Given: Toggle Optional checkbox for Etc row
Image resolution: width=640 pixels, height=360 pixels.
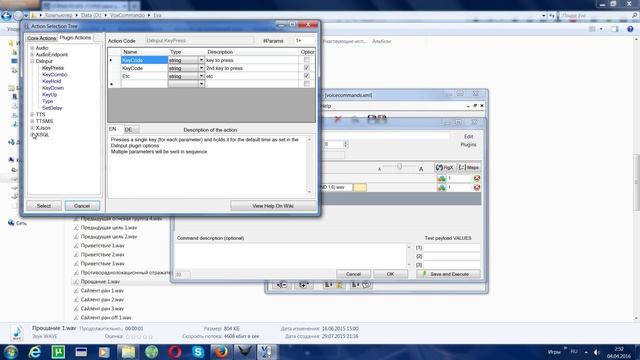Looking at the screenshot, I should click(307, 76).
